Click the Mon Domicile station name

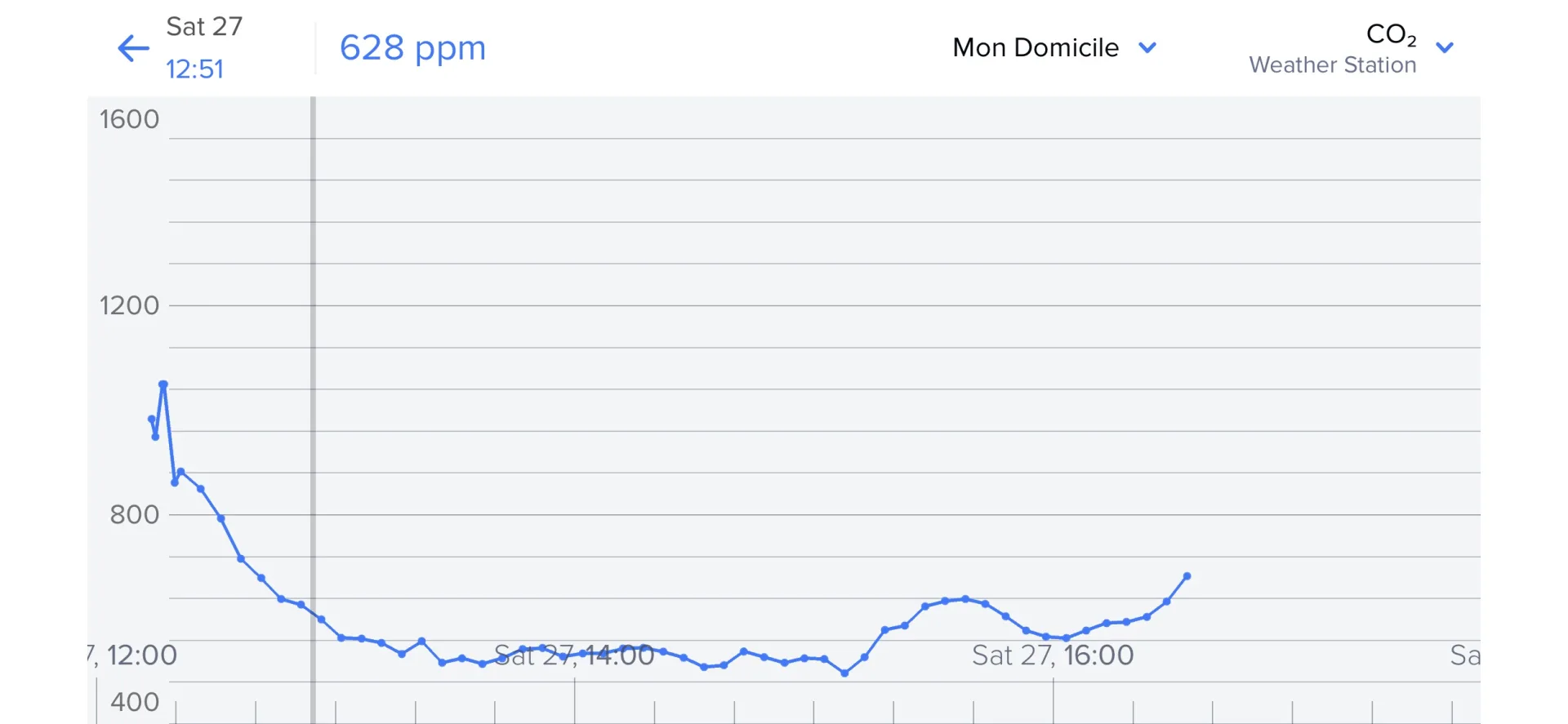tap(1035, 48)
